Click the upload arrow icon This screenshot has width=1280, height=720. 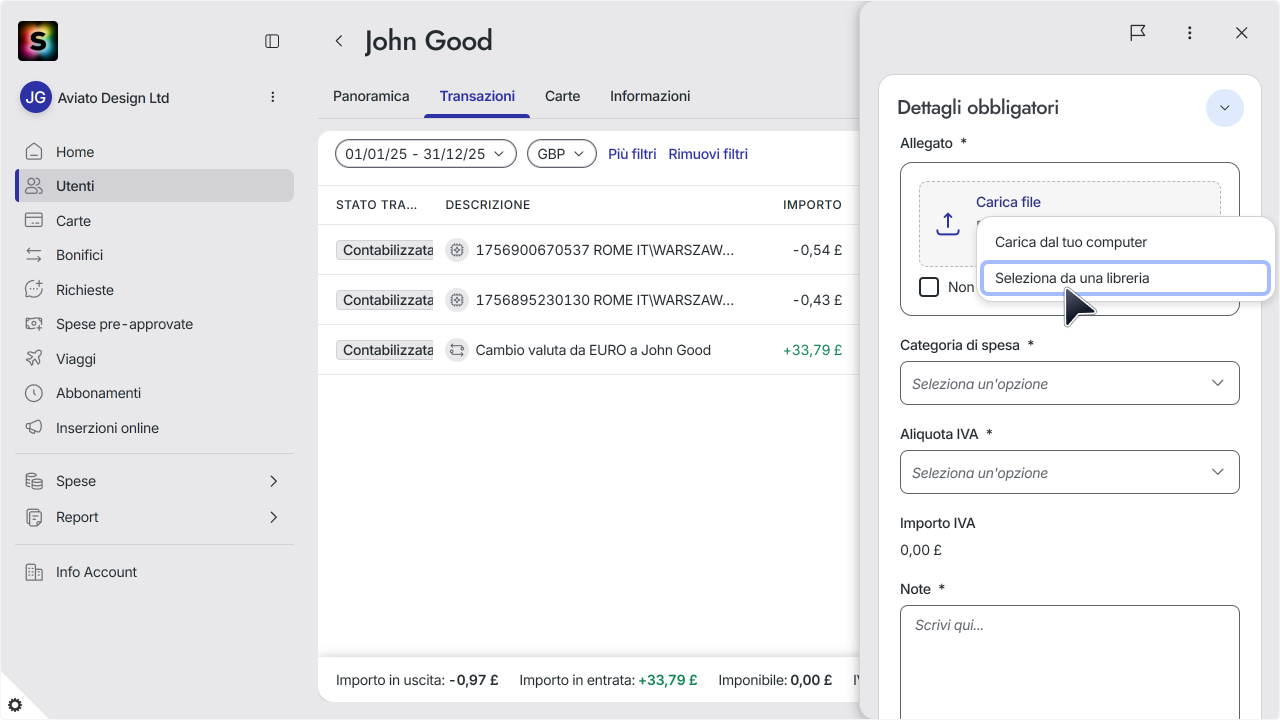point(948,224)
